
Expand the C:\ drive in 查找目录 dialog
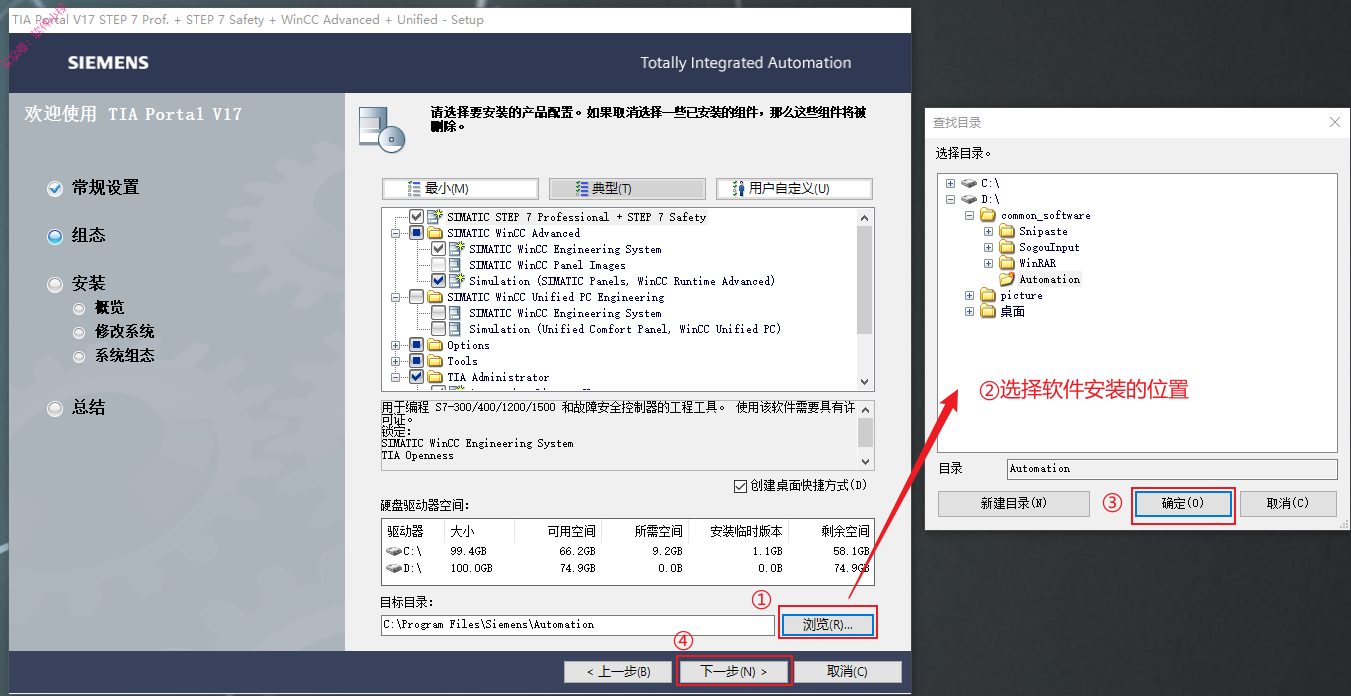point(950,183)
